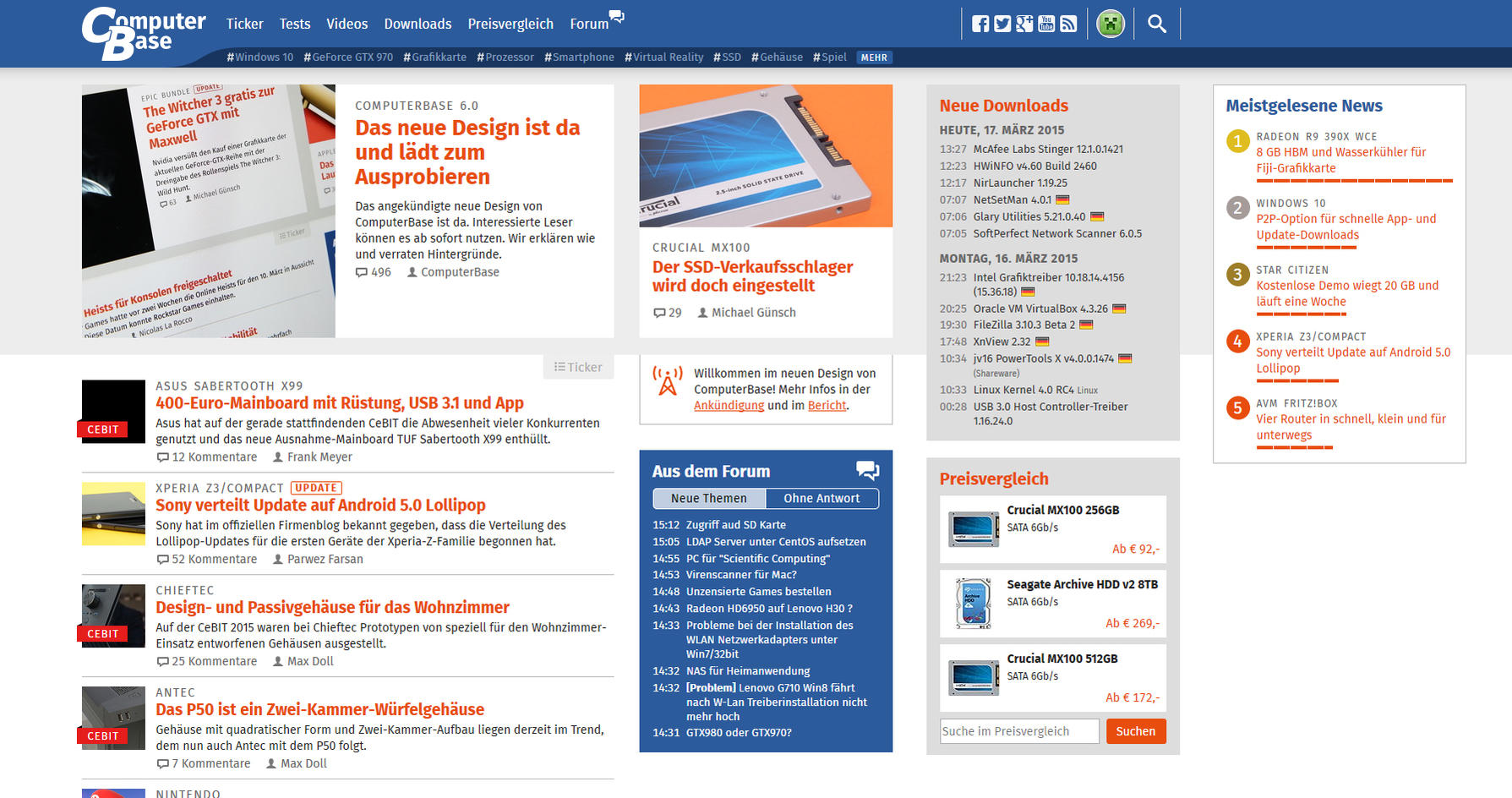The height and width of the screenshot is (798, 1512).
Task: Switch to Neue Themen forum tab
Action: coord(709,499)
